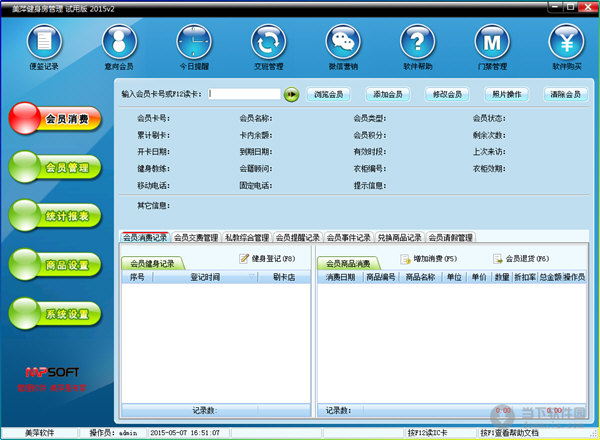Click the date time 2015-05-07 status text
600x440 pixels.
click(185, 433)
